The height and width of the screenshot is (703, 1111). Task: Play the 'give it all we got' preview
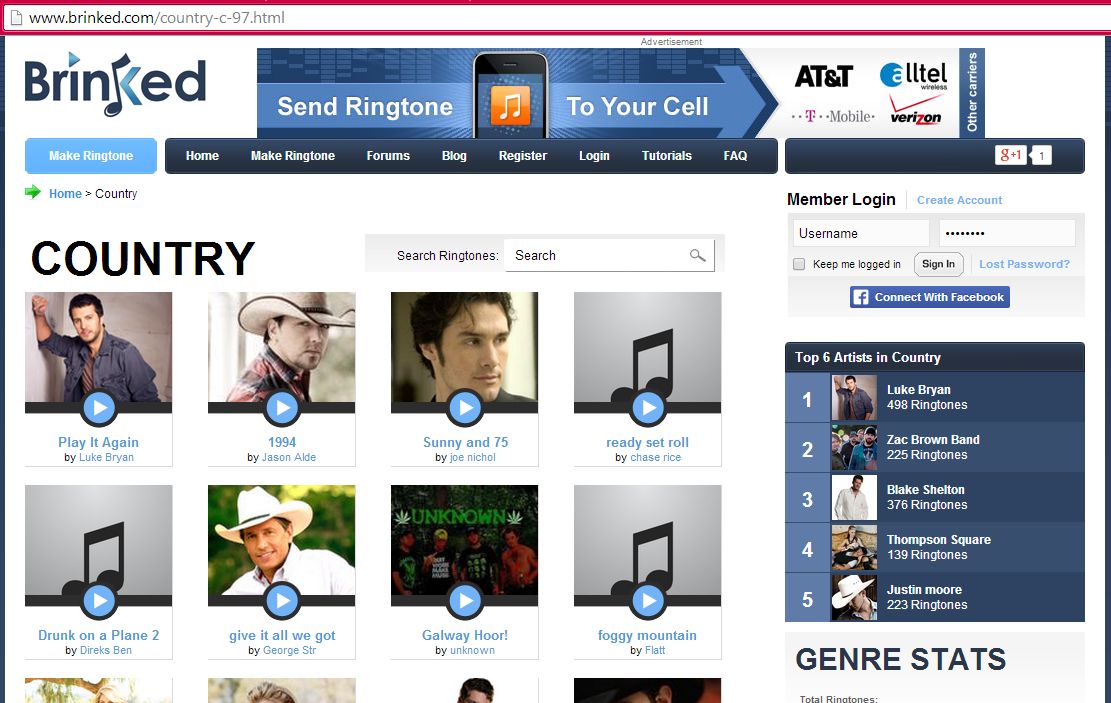tap(282, 600)
